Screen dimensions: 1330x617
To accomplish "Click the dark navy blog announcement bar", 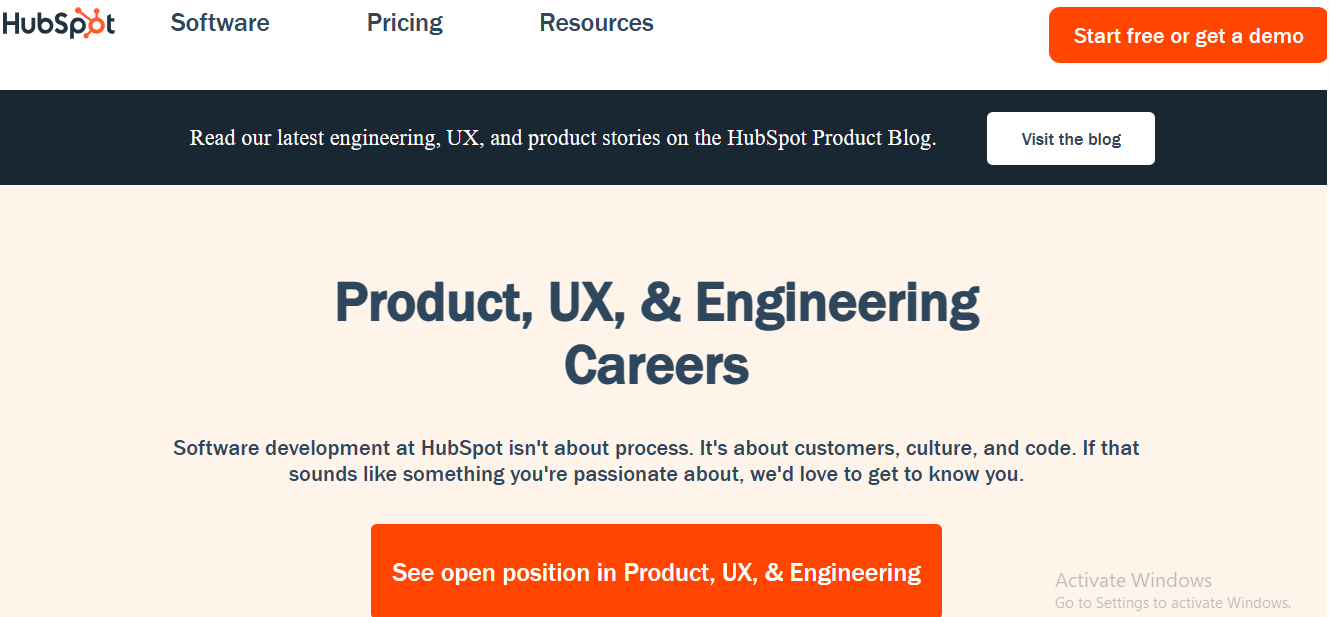I will 665,138.
